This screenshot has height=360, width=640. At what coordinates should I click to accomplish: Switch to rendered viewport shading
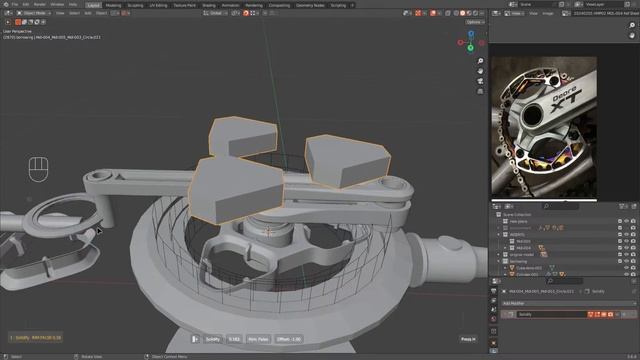(x=475, y=13)
